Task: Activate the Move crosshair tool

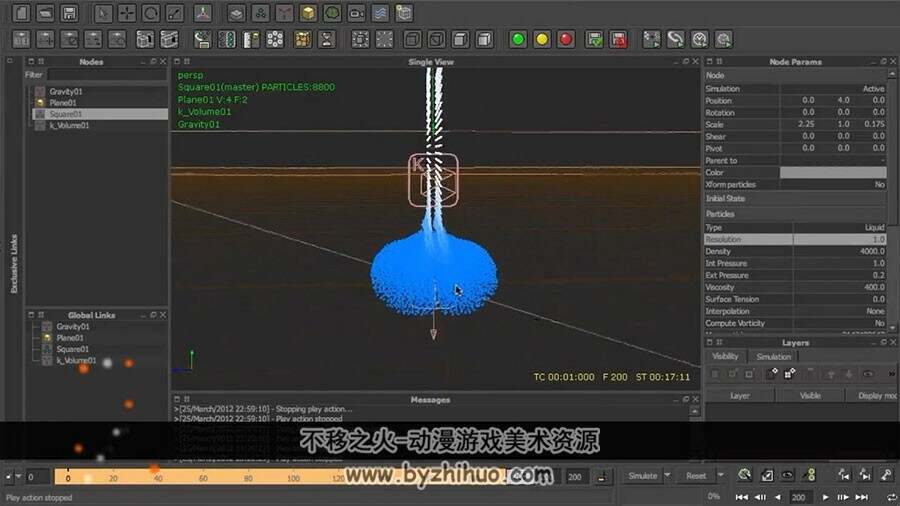Action: (127, 13)
